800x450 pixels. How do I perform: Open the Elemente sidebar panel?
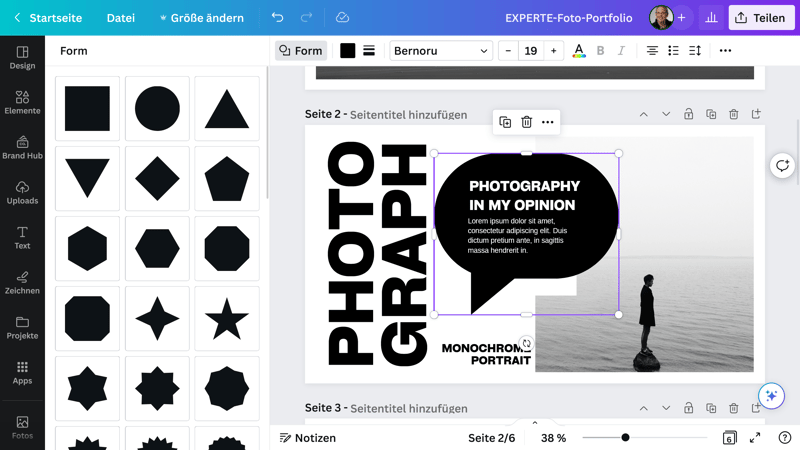[x=22, y=102]
